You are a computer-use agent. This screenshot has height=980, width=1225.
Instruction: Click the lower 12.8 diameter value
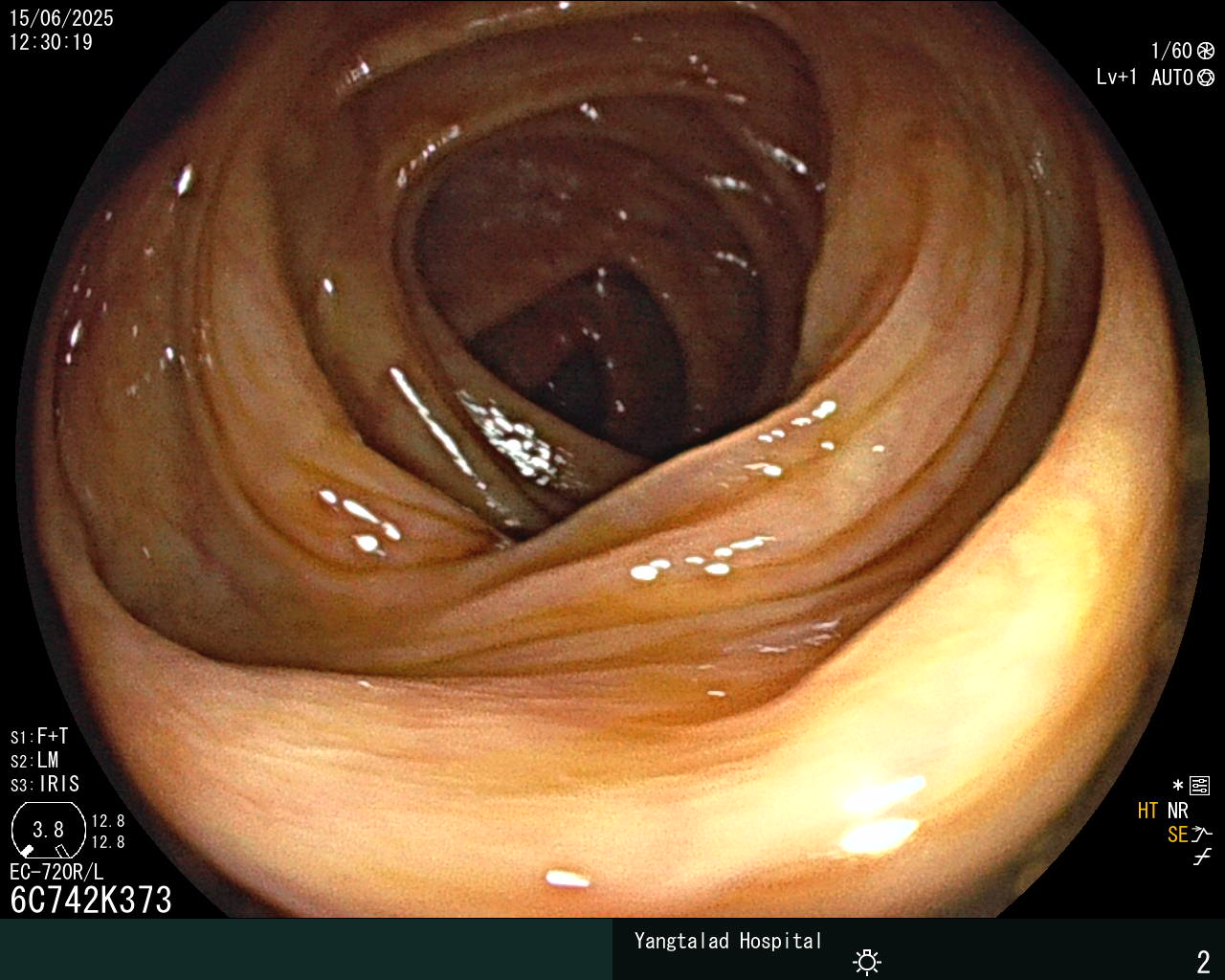click(x=108, y=842)
